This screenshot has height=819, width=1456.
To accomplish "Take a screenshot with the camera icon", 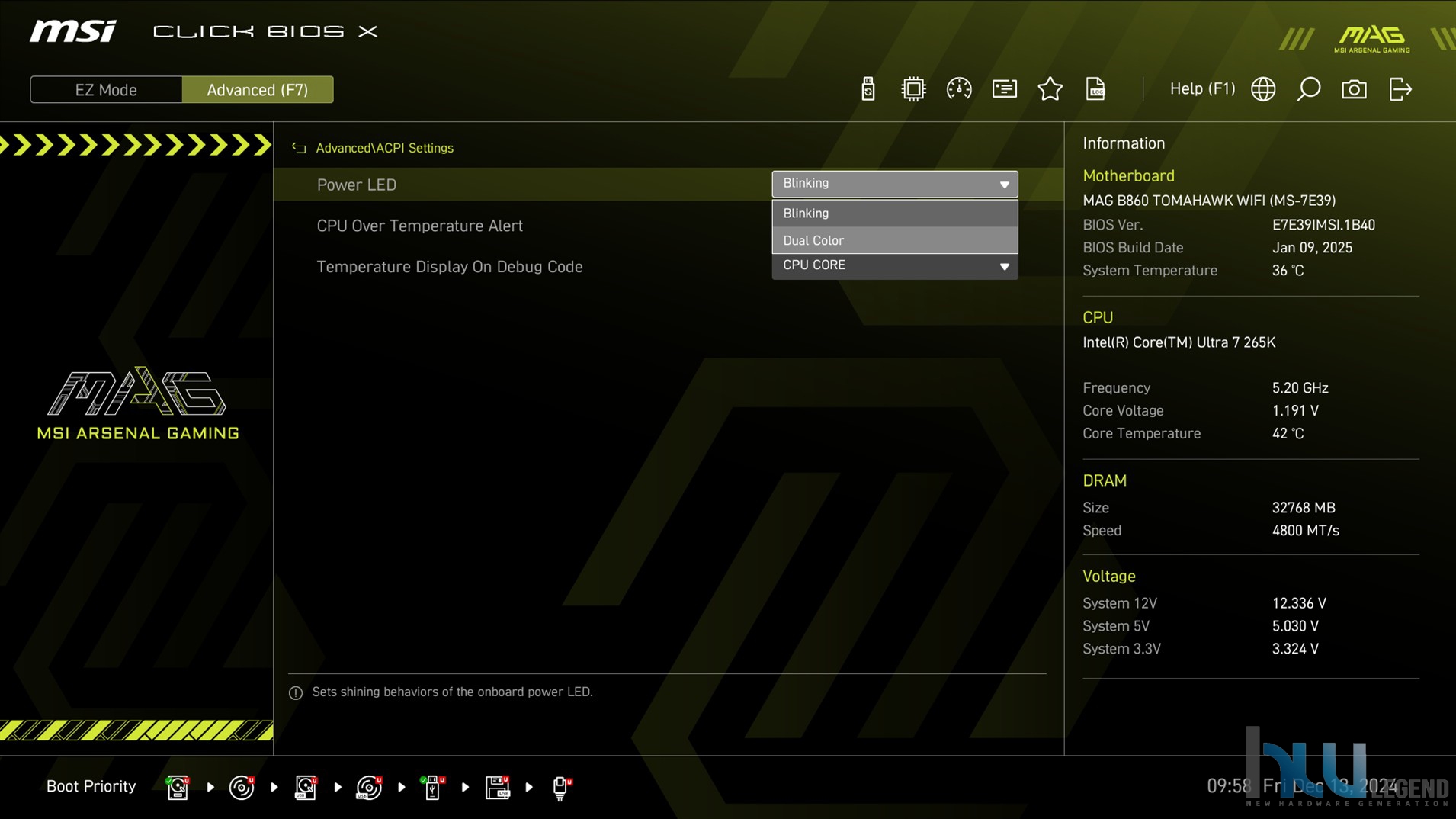I will tap(1355, 89).
